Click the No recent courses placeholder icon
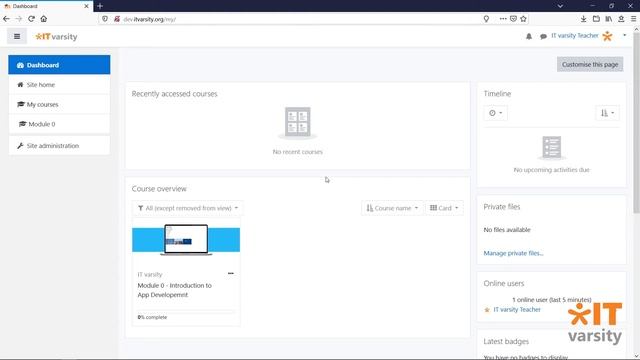The image size is (640, 360). 298,122
